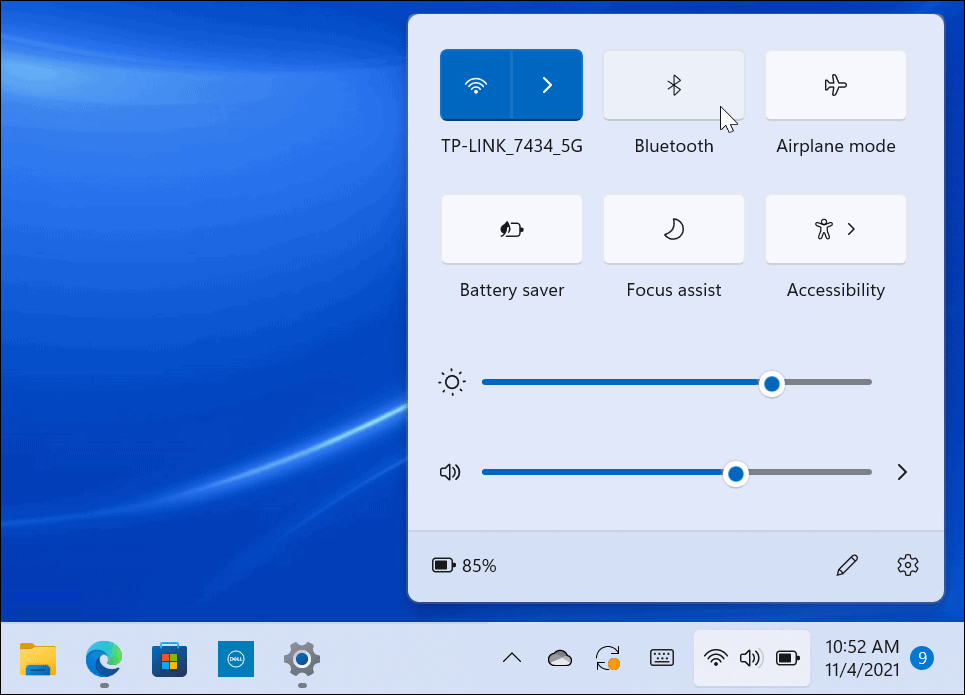965x695 pixels.
Task: Click the OneDrive cloud icon in system tray
Action: tap(559, 657)
